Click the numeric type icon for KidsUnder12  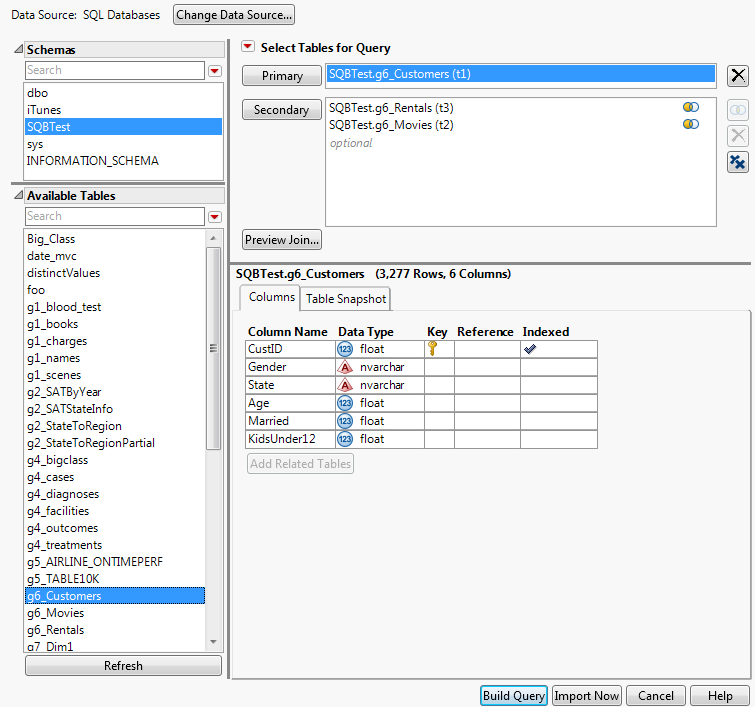click(345, 439)
